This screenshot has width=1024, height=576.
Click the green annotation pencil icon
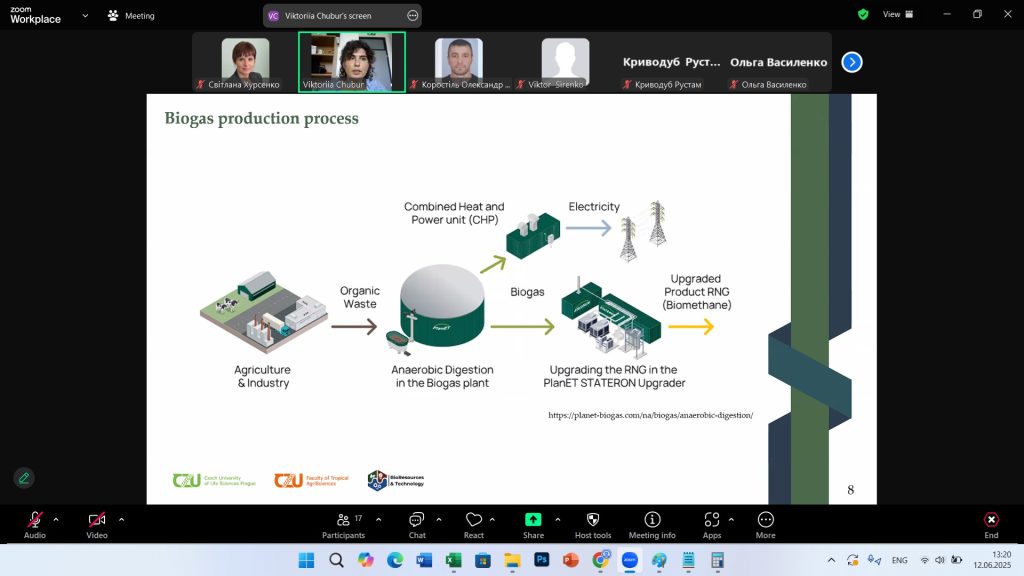[x=23, y=478]
